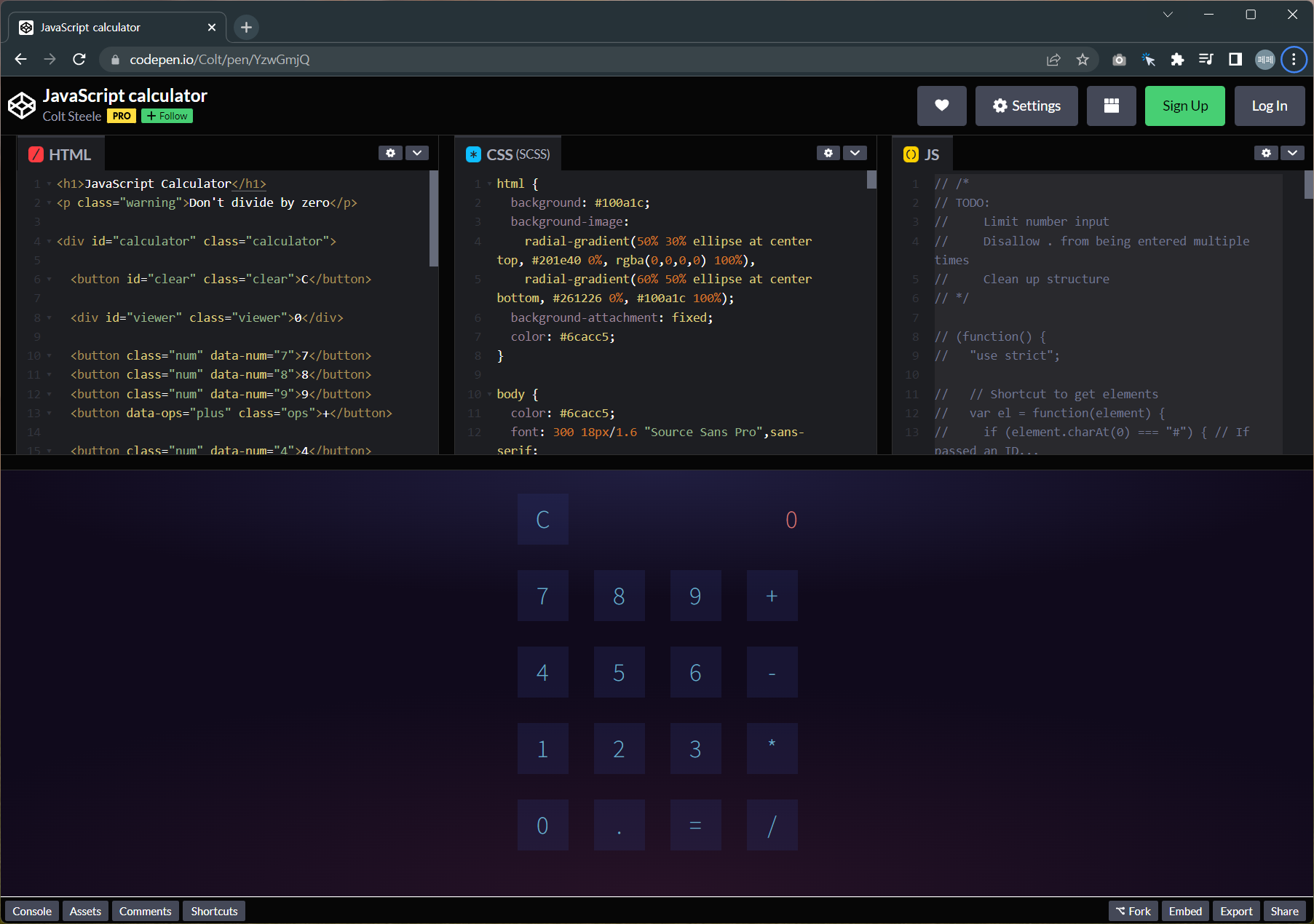Reload the page

pos(79,59)
